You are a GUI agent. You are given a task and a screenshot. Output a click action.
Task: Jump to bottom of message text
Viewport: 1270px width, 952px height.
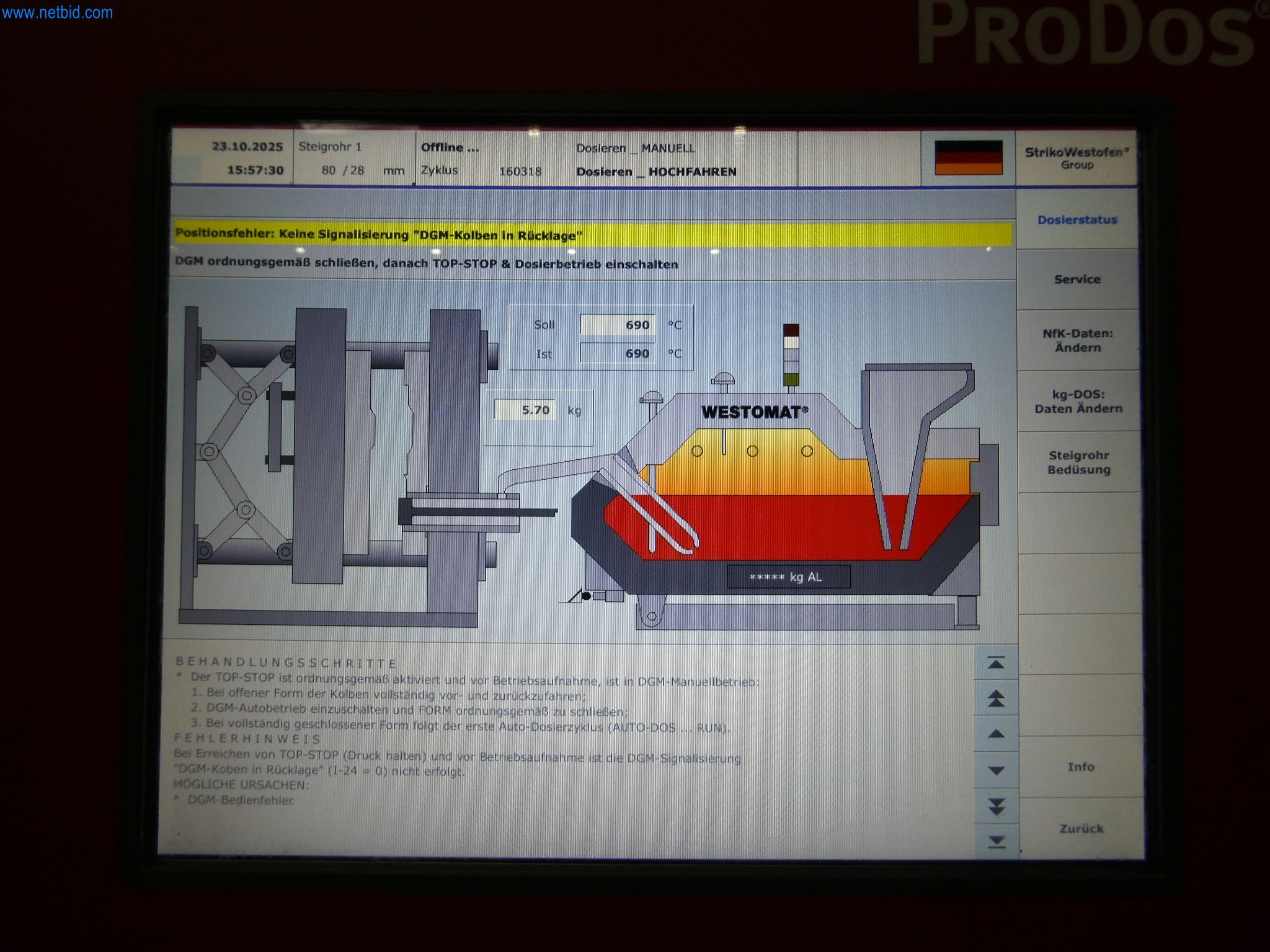point(996,842)
